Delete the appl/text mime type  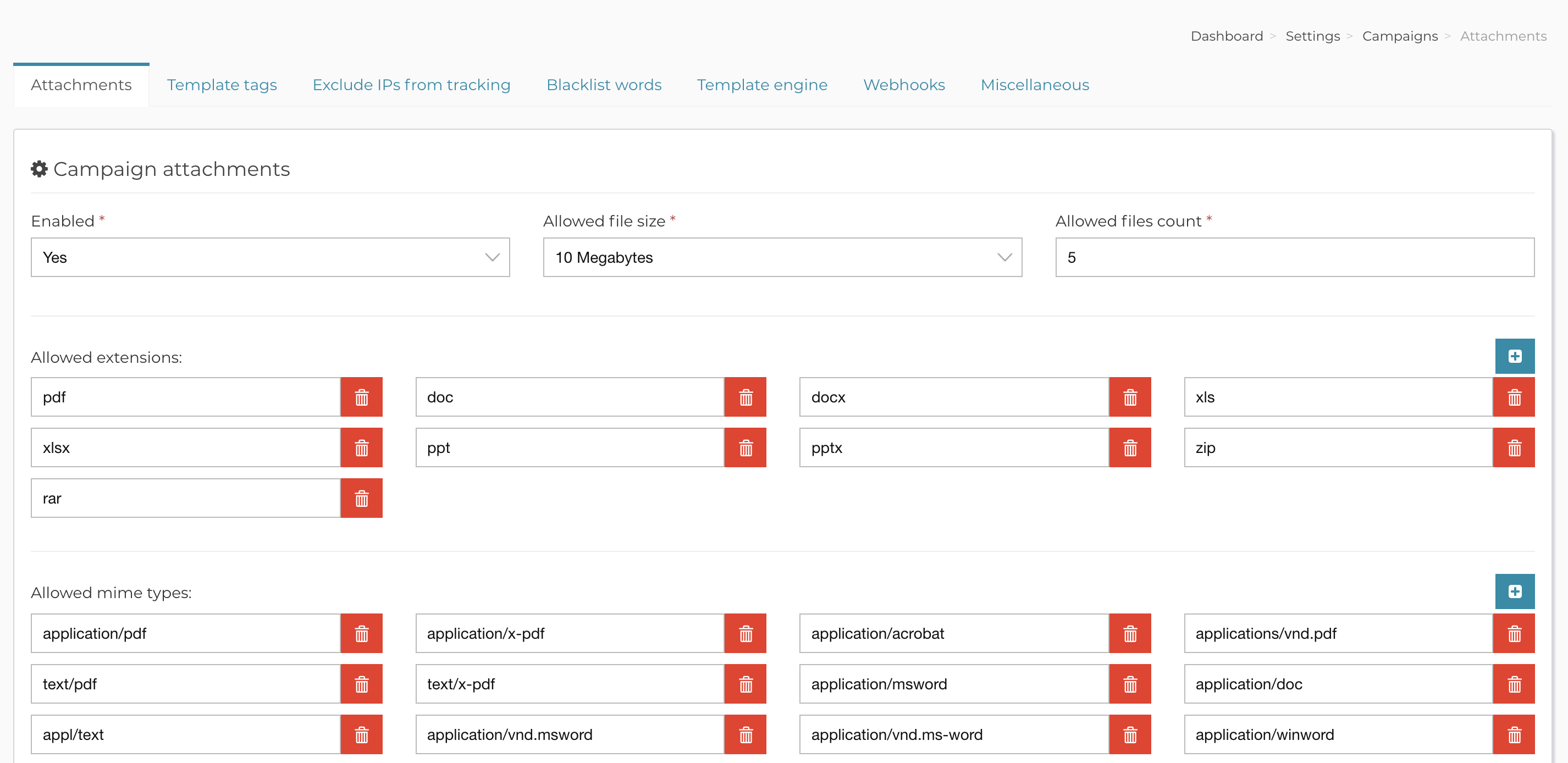coord(362,734)
